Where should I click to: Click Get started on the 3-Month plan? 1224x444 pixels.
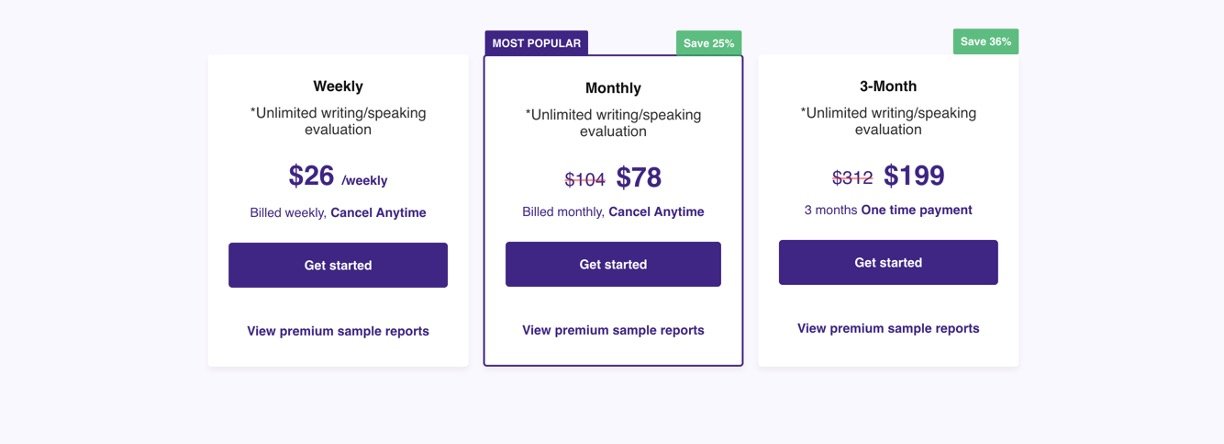(888, 262)
